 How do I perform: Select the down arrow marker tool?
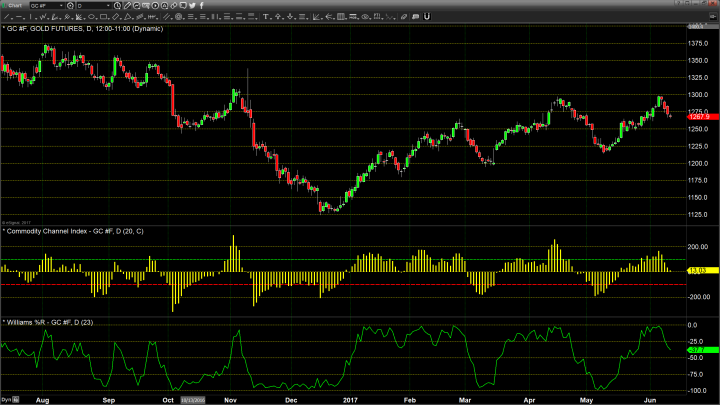[x=290, y=17]
